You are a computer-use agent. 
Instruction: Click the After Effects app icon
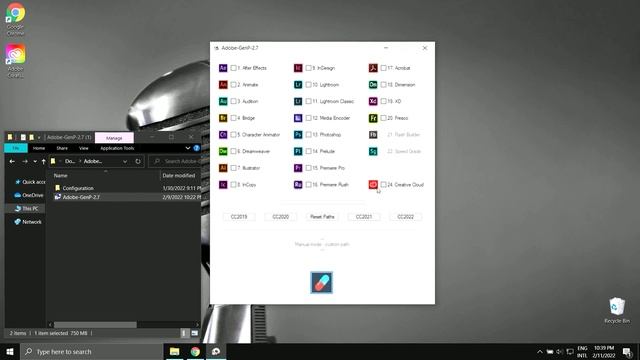223,68
